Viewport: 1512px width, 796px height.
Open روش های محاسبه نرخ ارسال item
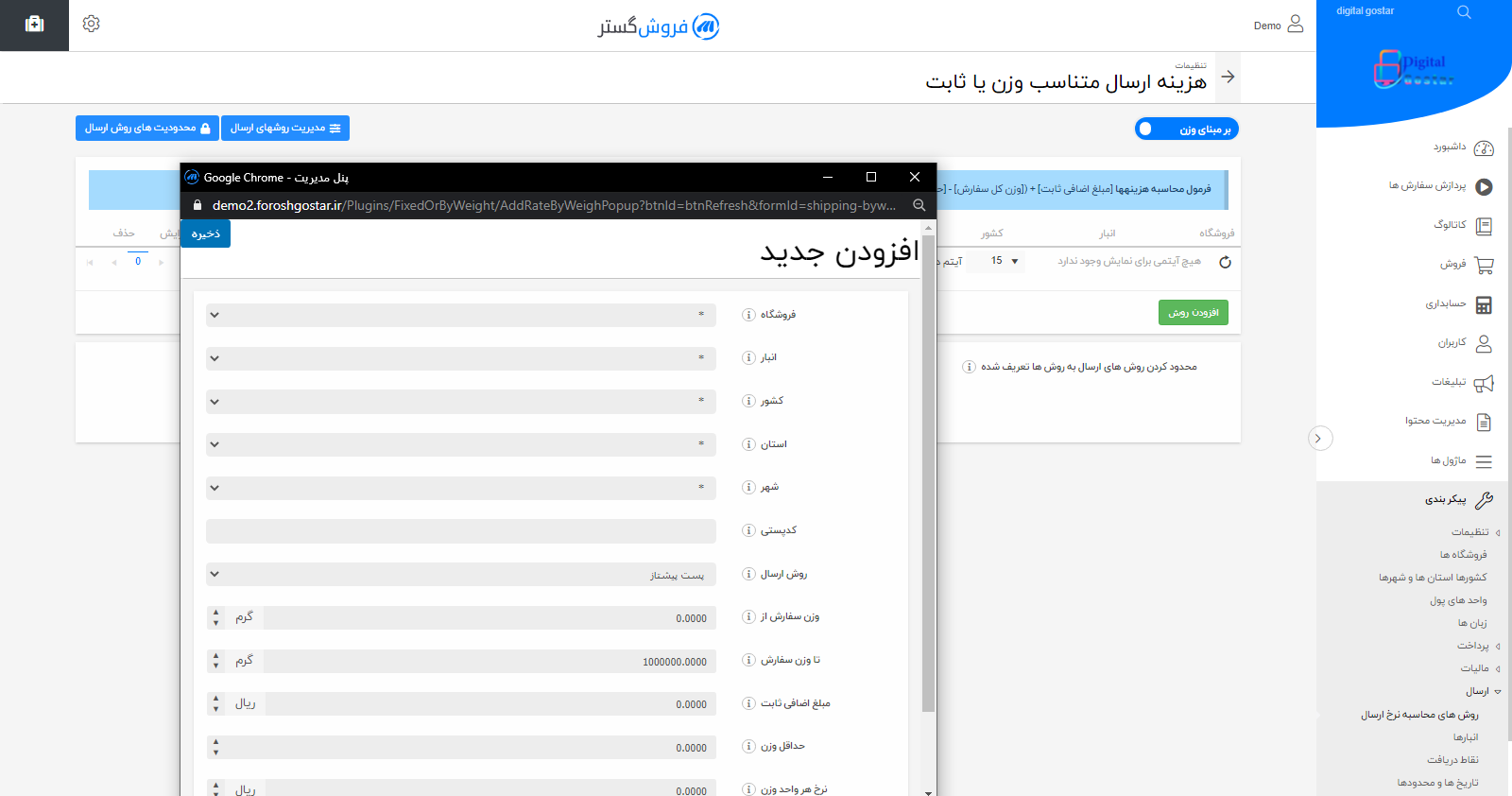[1419, 715]
